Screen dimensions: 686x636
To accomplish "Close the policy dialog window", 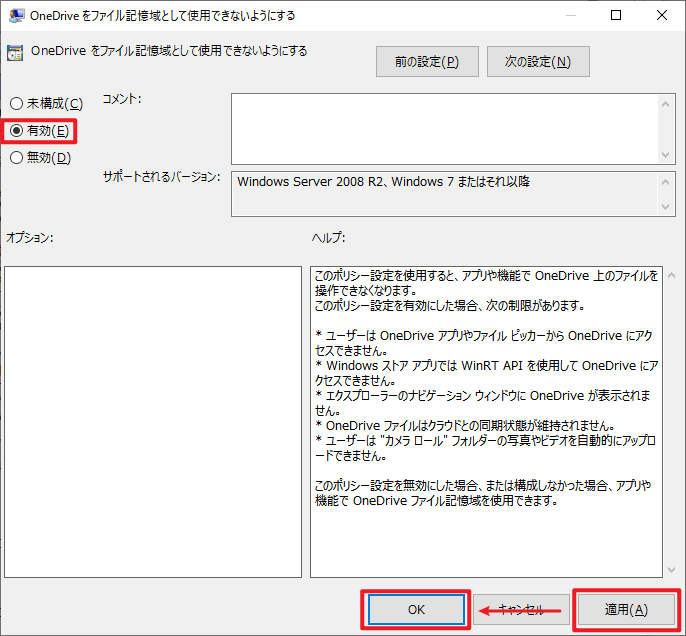I will click(x=662, y=15).
